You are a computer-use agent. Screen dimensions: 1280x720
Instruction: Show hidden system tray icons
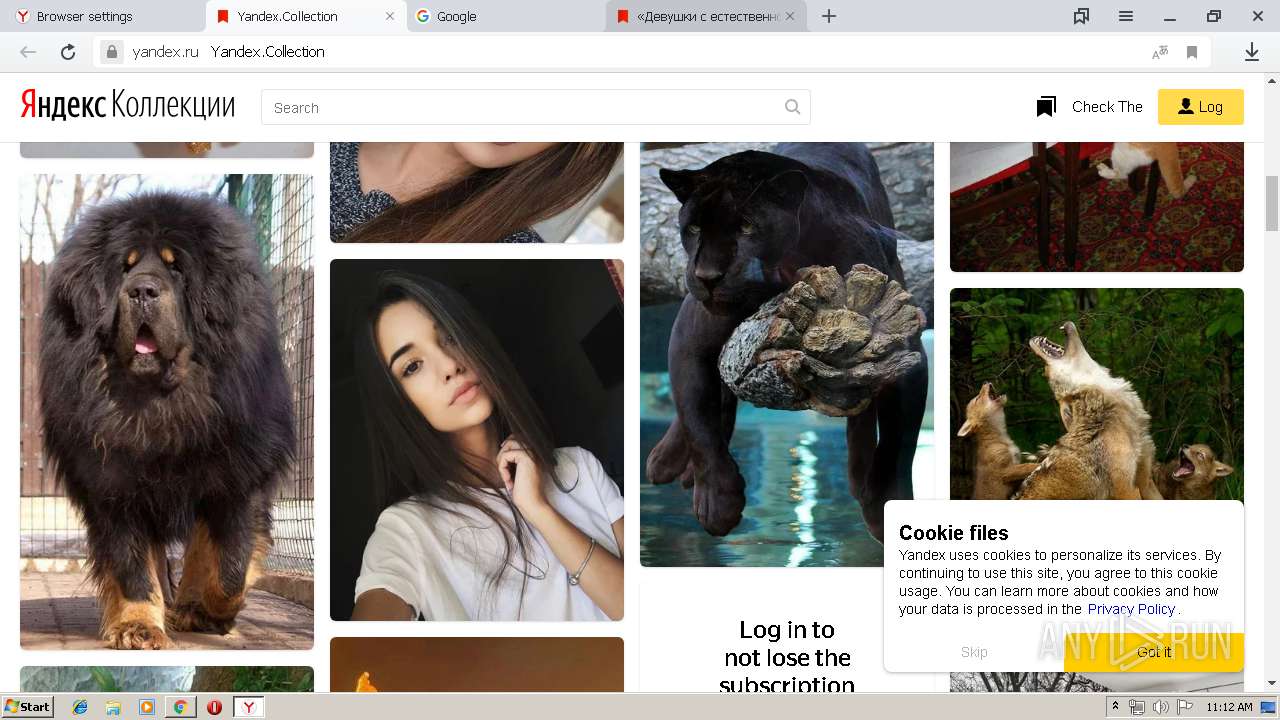(x=1116, y=707)
